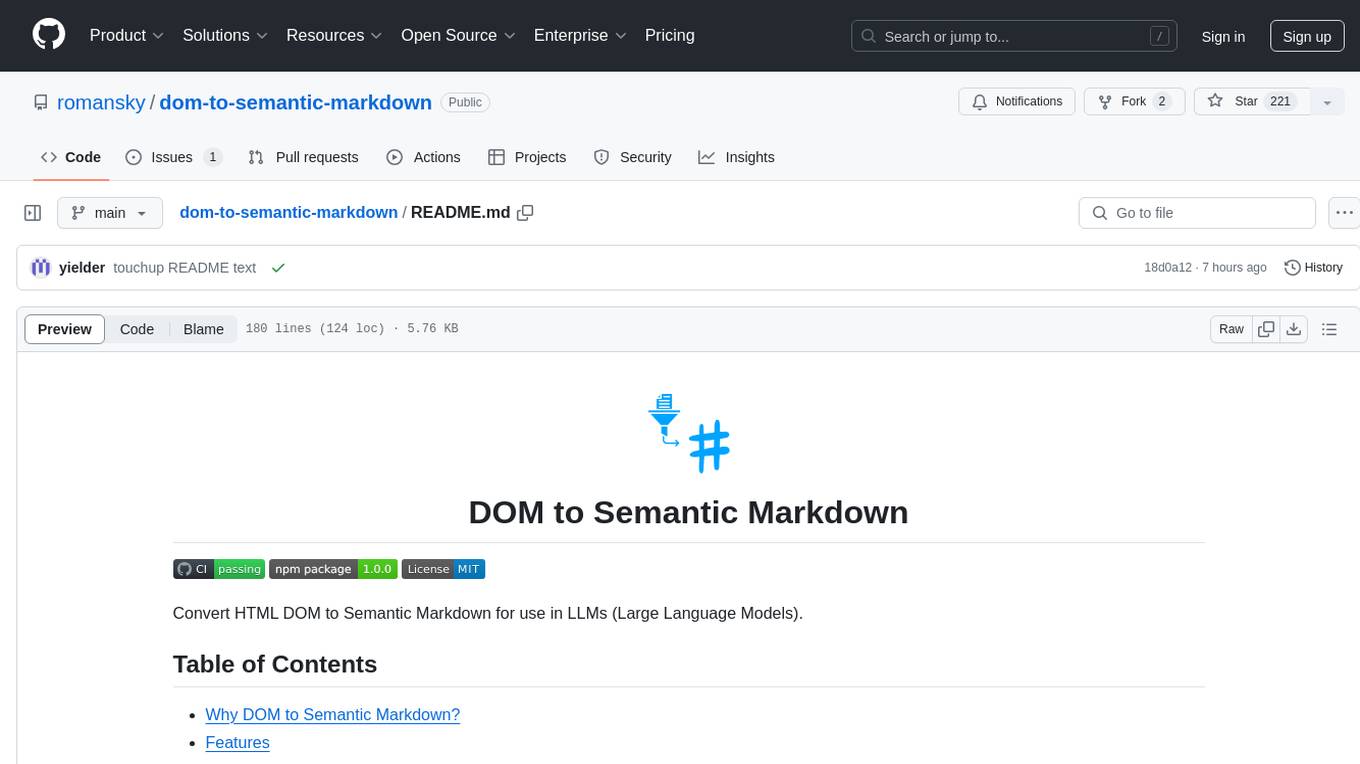Image resolution: width=1360 pixels, height=764 pixels.
Task: Switch to the Projects tab
Action: coord(527,157)
